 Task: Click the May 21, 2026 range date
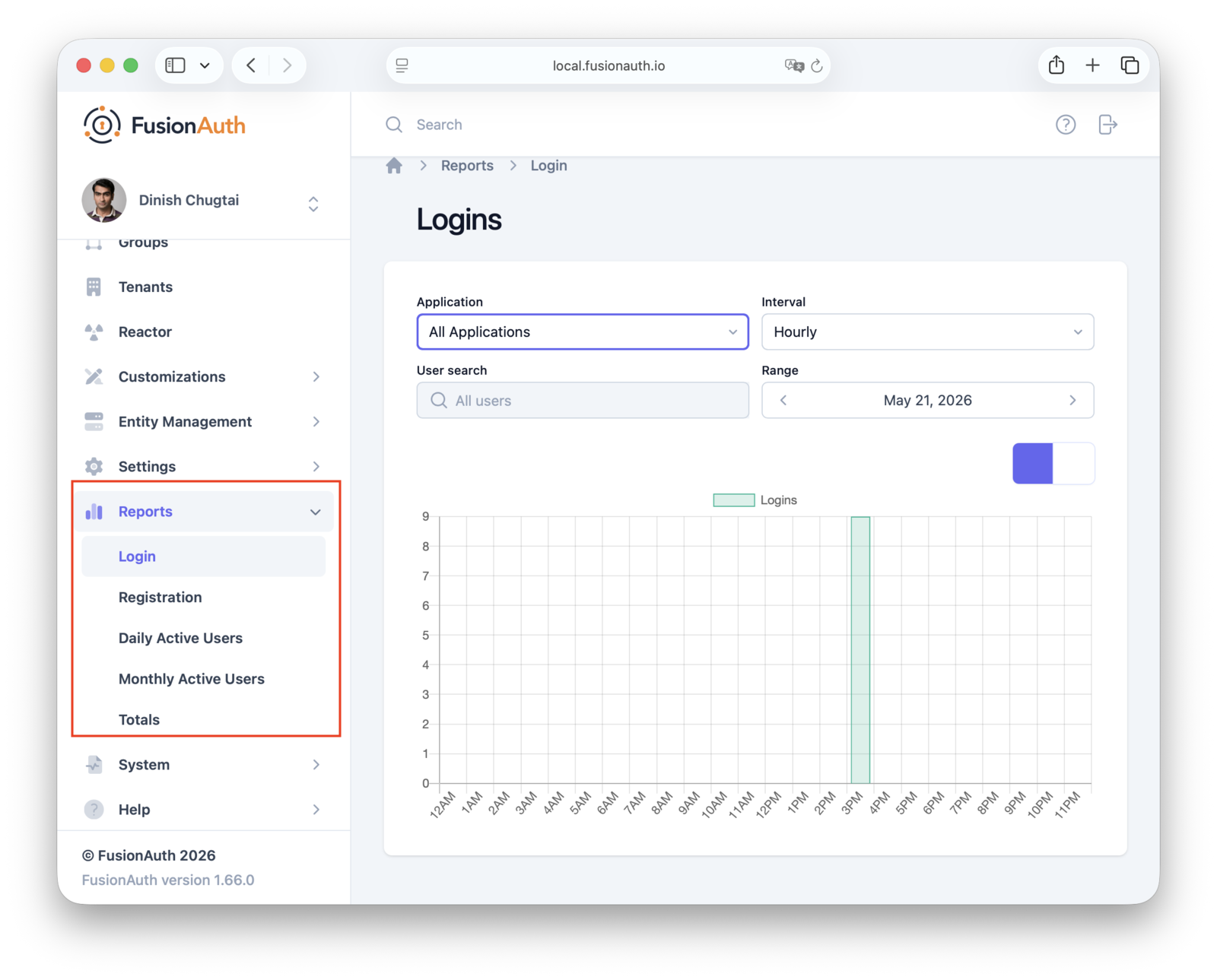click(x=928, y=401)
